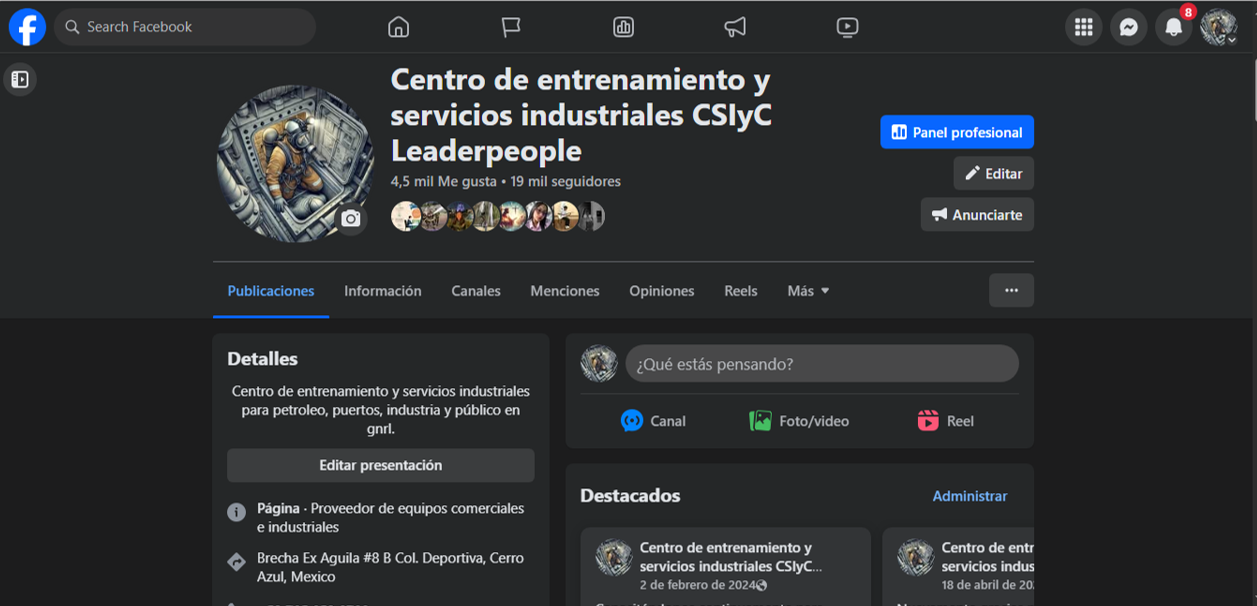Click the camera icon on profile picture
Screen dimensions: 1257x606
tap(350, 218)
